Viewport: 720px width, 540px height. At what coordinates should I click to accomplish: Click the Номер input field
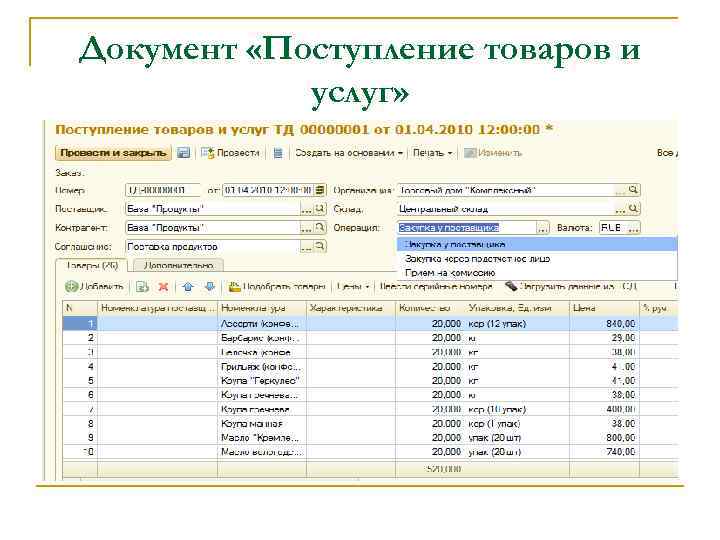coord(163,190)
